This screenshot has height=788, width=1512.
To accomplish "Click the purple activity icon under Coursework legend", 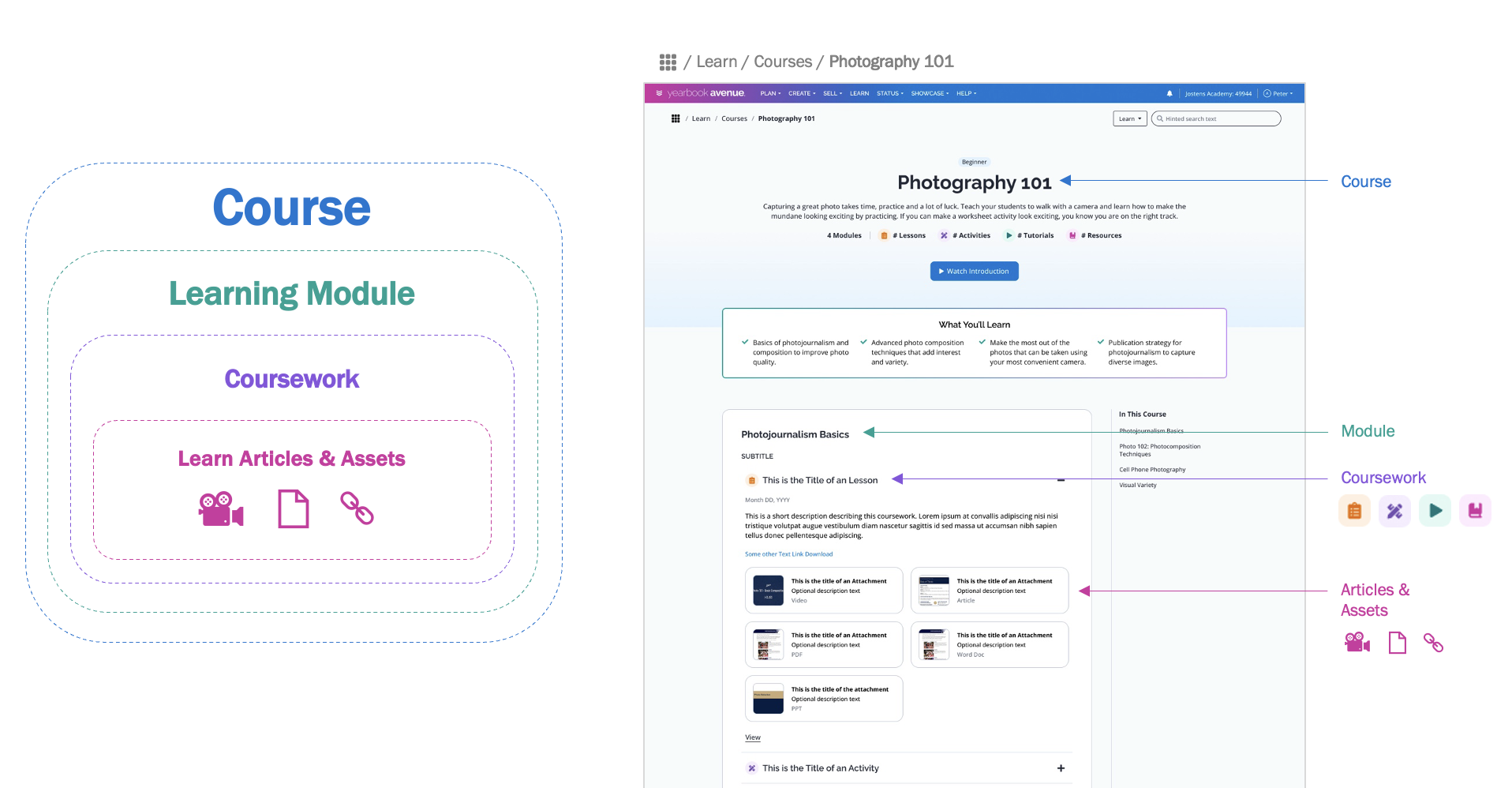I will pyautogui.click(x=1394, y=511).
